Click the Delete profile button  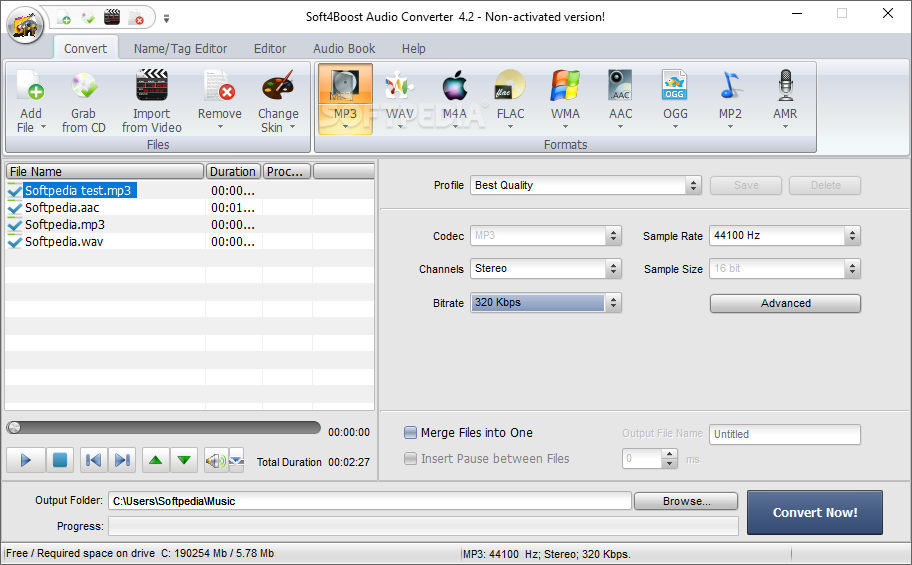click(x=825, y=185)
